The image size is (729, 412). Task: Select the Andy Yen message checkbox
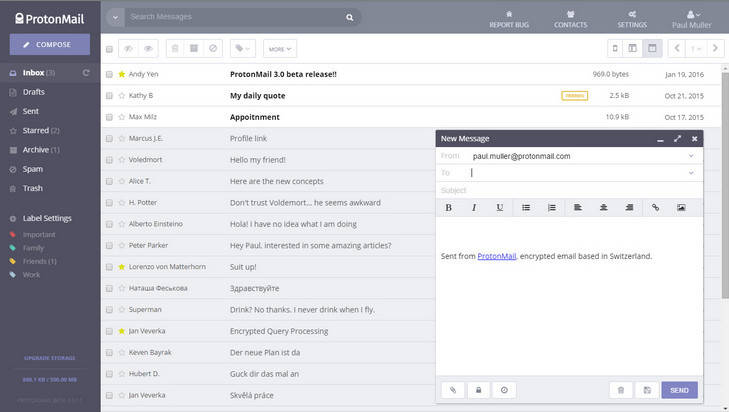click(109, 74)
